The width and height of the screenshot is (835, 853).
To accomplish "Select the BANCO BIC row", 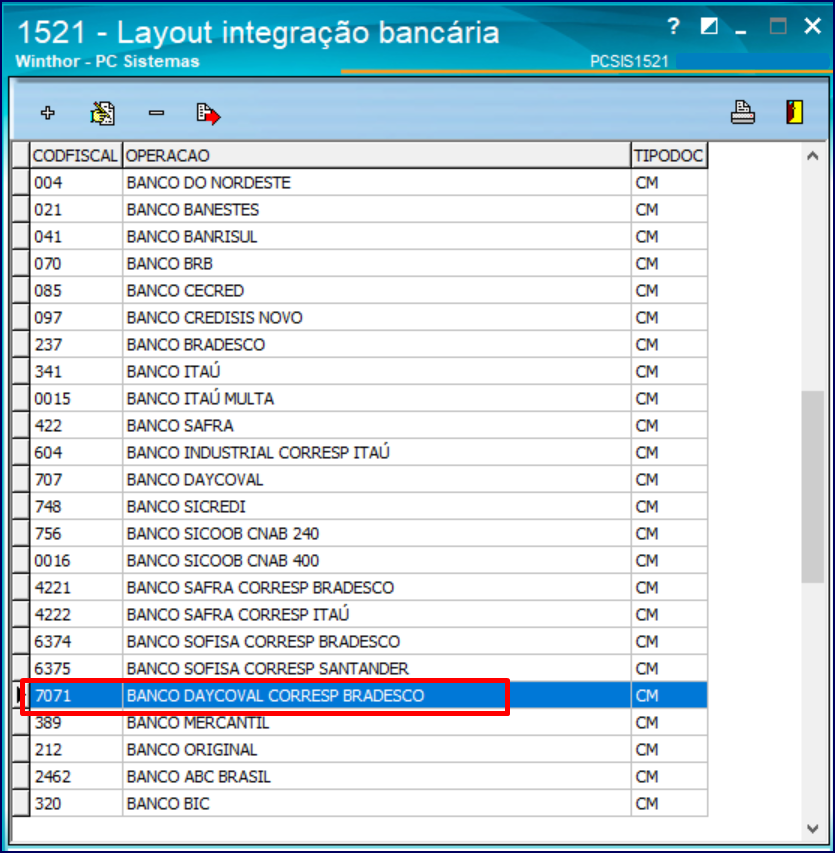I will click(360, 803).
